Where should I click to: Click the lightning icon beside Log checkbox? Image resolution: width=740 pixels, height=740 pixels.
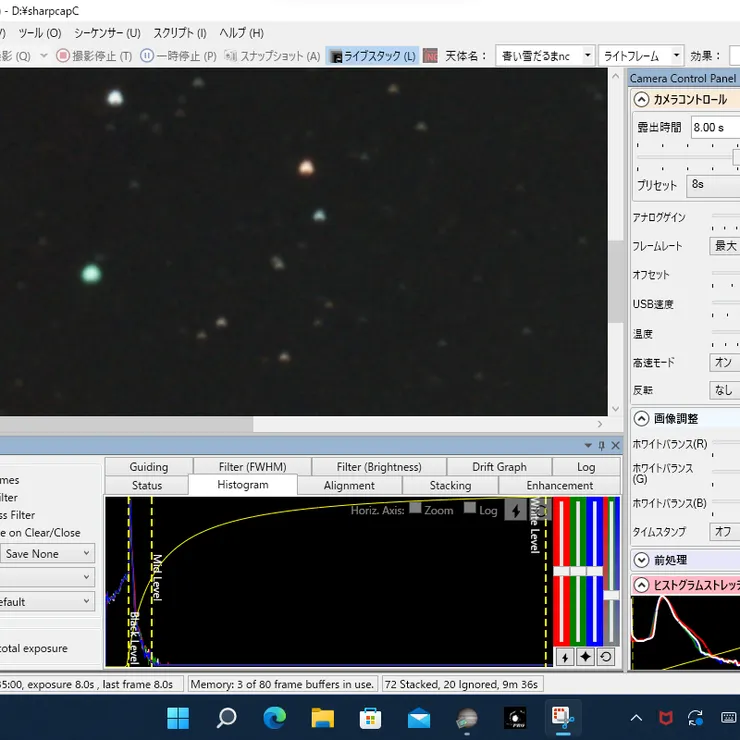tap(516, 511)
